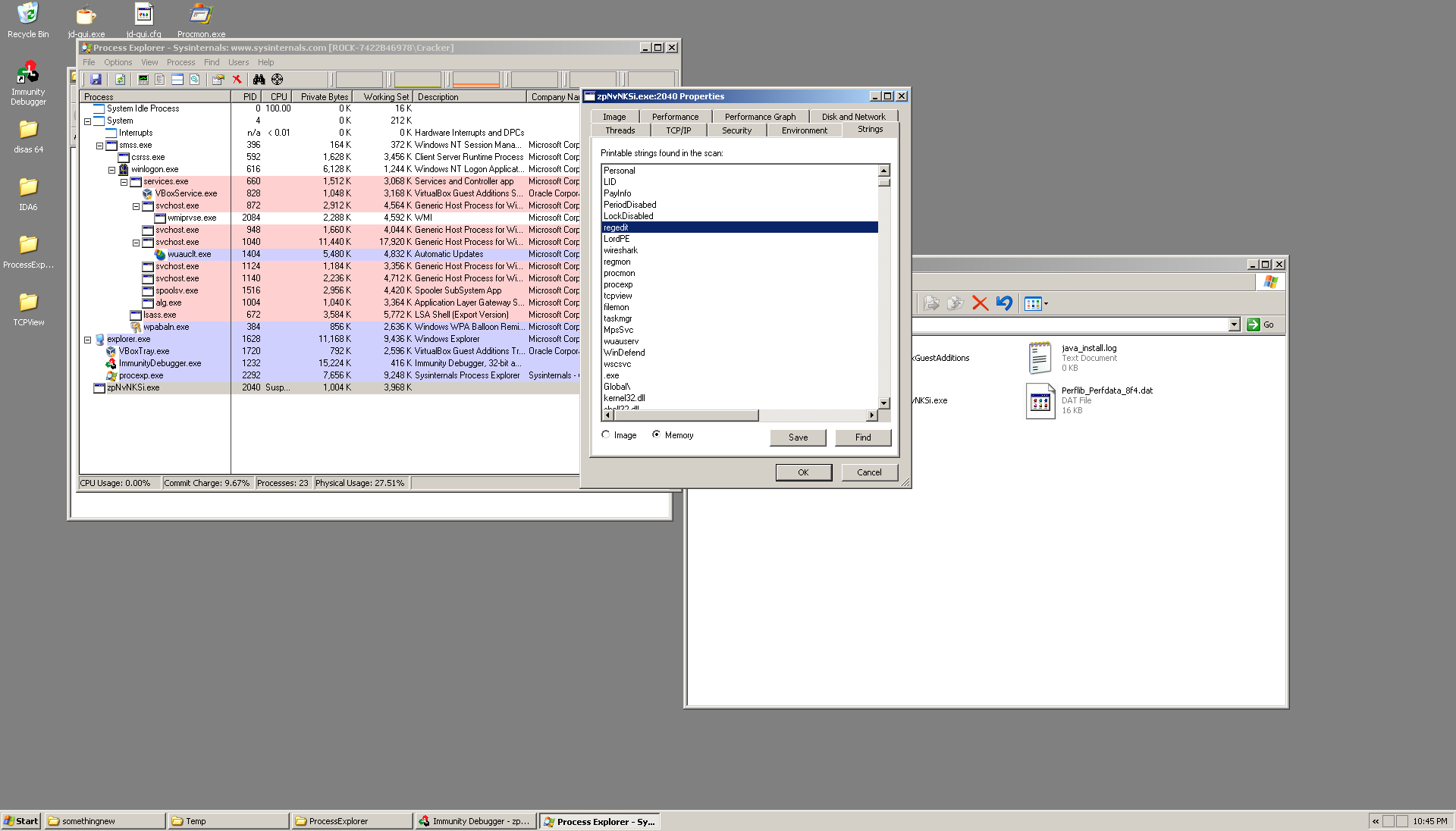Open Explorer address bar dropdown
Image resolution: width=1456 pixels, height=831 pixels.
1234,325
